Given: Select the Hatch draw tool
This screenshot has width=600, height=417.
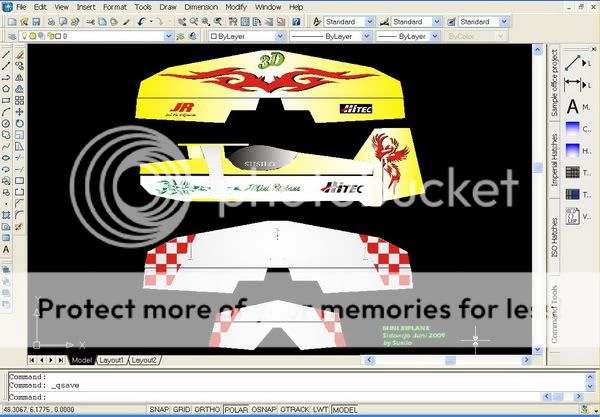Looking at the screenshot, I should point(6,215).
